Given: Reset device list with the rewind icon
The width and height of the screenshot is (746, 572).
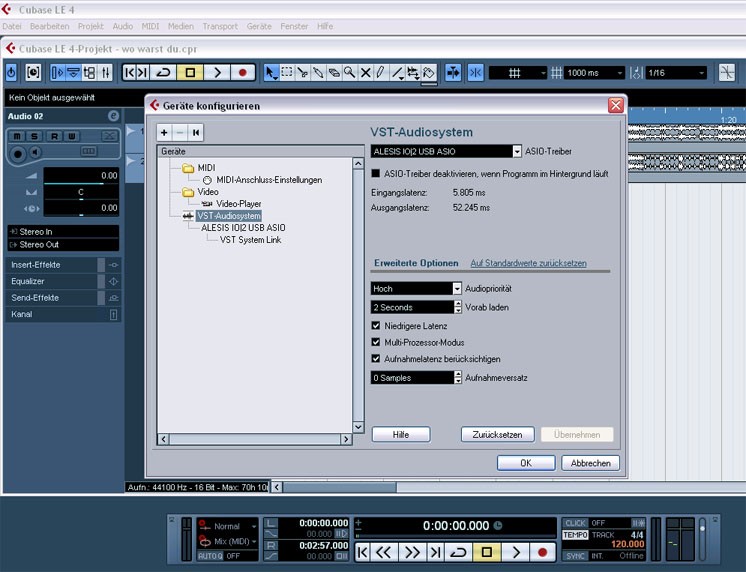Looking at the screenshot, I should (196, 132).
